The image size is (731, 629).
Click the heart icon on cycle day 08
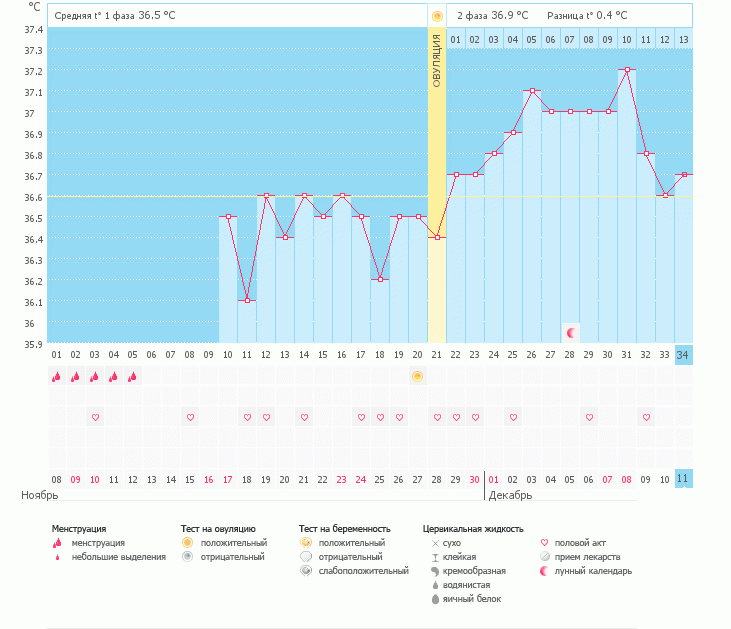click(x=190, y=417)
